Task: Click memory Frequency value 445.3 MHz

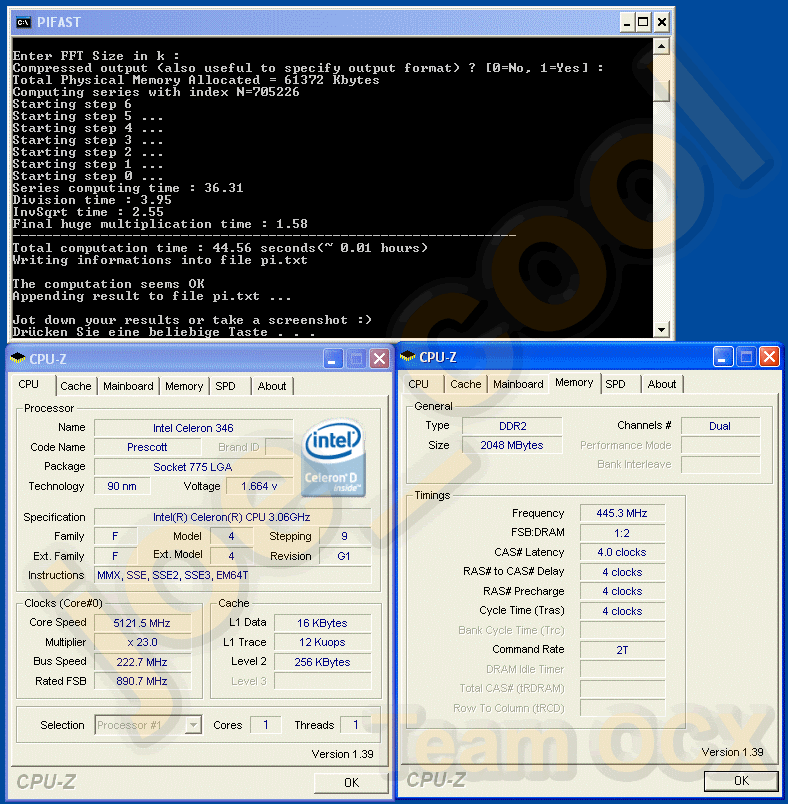Action: tap(622, 513)
